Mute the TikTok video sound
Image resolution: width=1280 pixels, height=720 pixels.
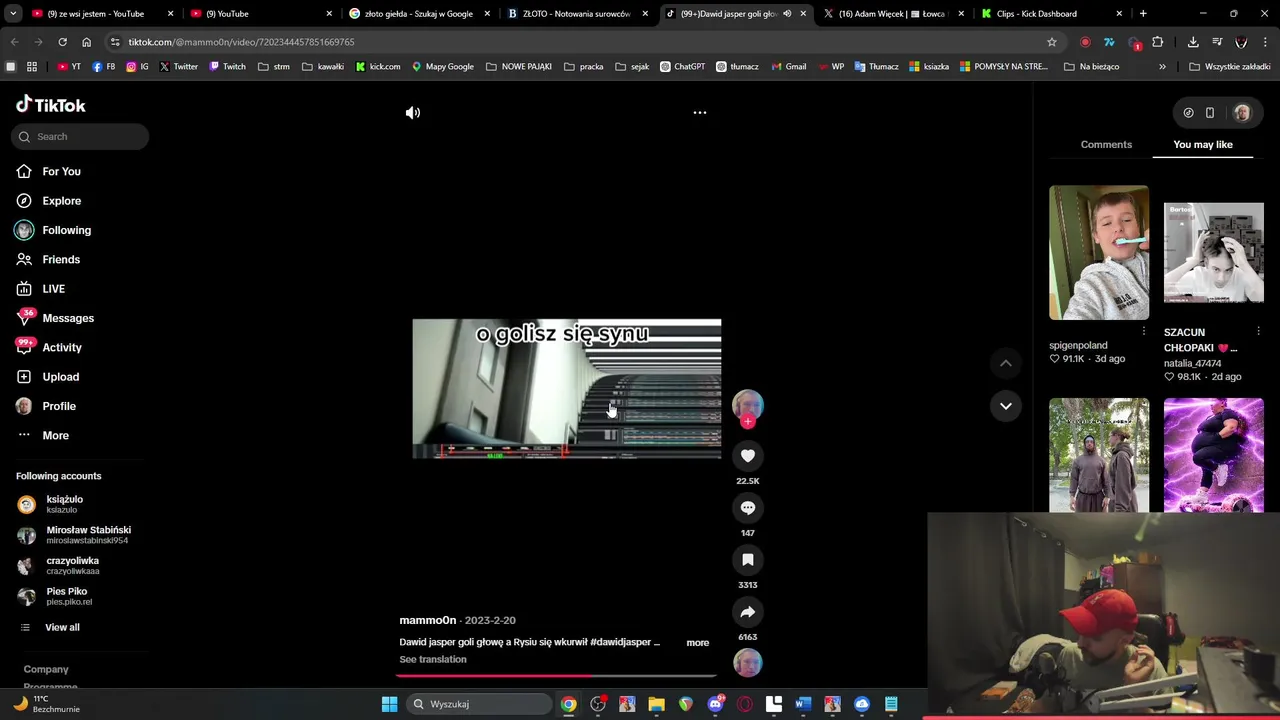point(413,113)
